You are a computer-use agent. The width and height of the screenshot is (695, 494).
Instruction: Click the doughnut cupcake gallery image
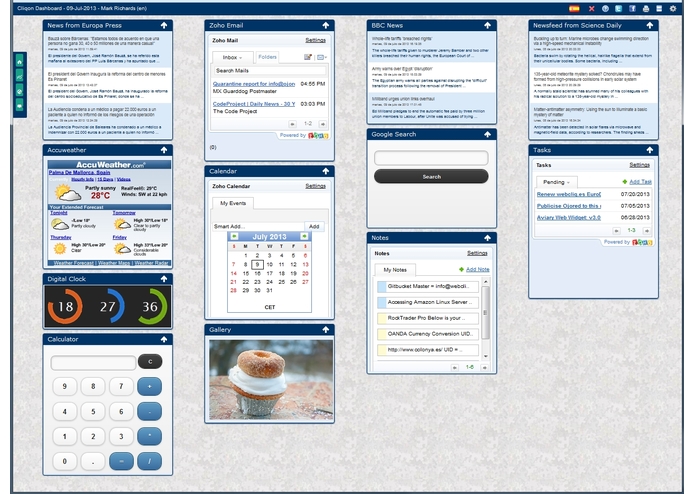click(270, 380)
